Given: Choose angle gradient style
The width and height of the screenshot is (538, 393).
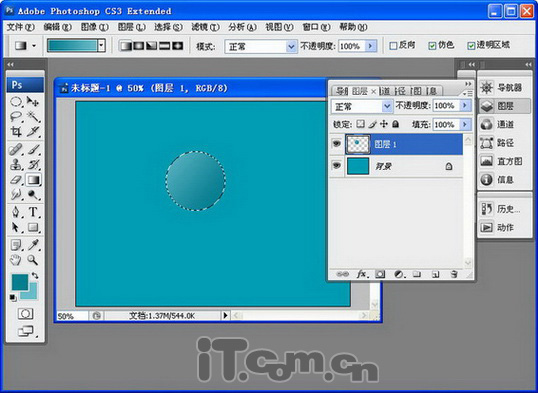Looking at the screenshot, I should coord(151,46).
